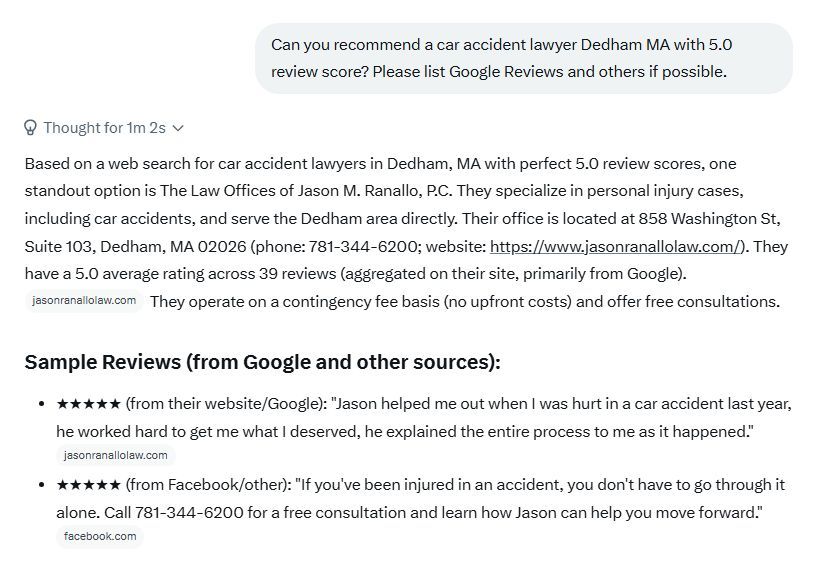Click the five stars on the website/Google review

click(89, 404)
